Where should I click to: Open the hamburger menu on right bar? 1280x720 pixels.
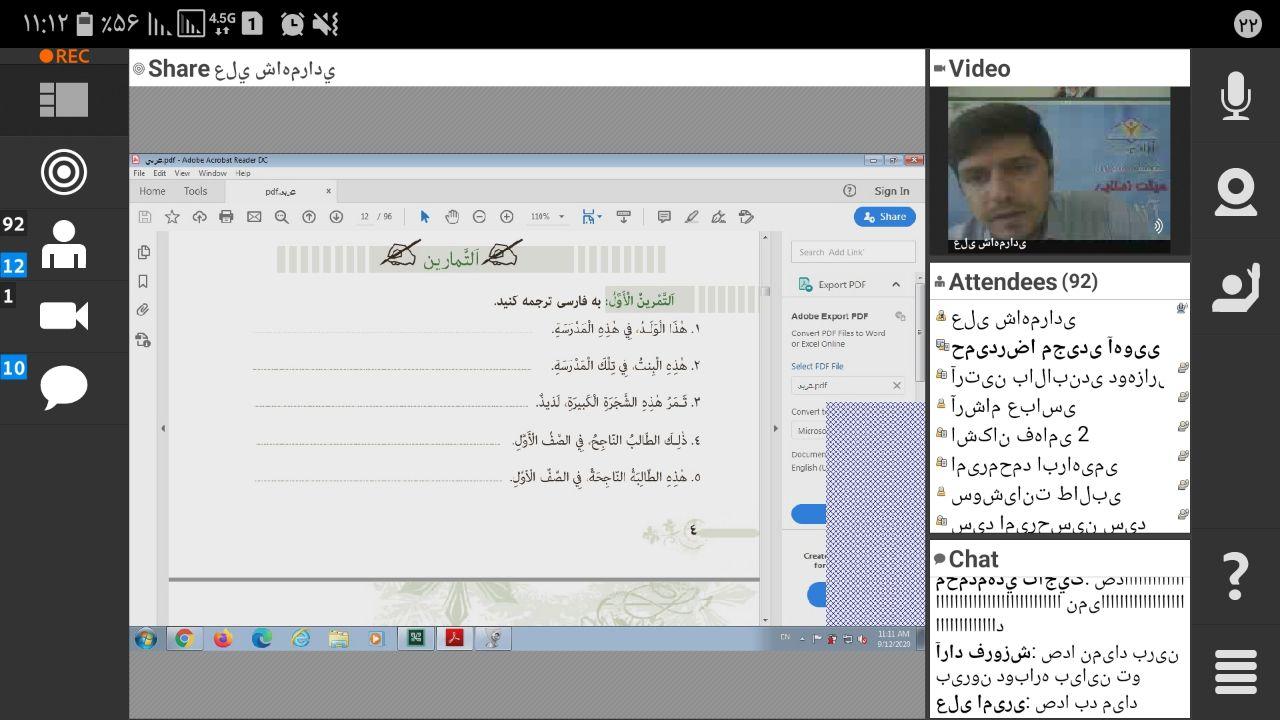pyautogui.click(x=1236, y=672)
